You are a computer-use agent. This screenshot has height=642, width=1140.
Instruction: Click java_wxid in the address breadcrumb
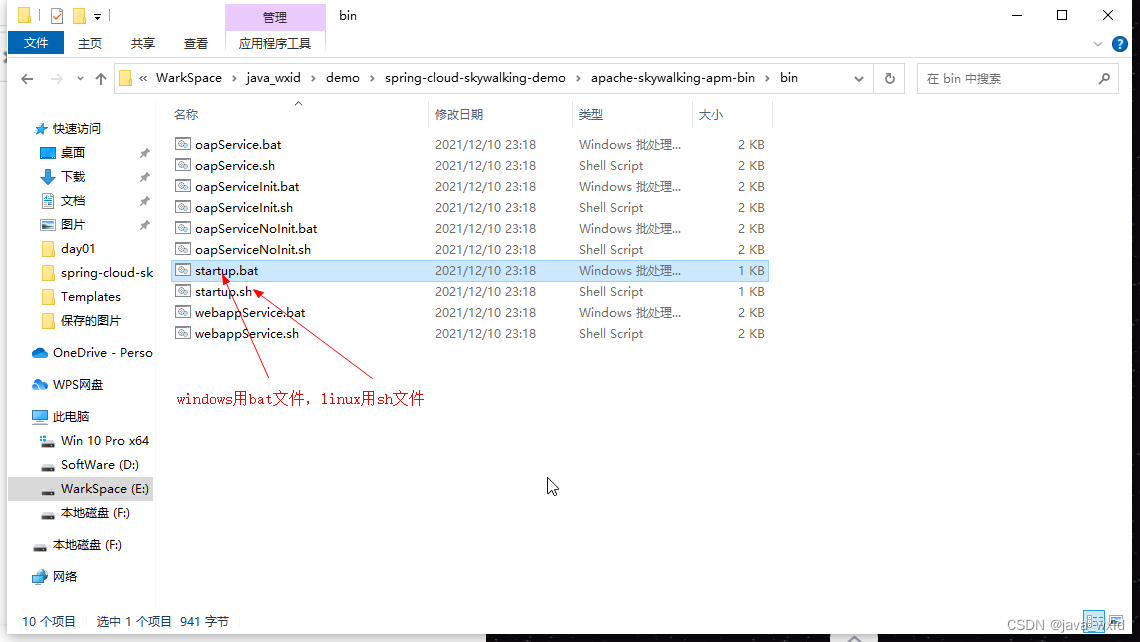click(x=273, y=78)
